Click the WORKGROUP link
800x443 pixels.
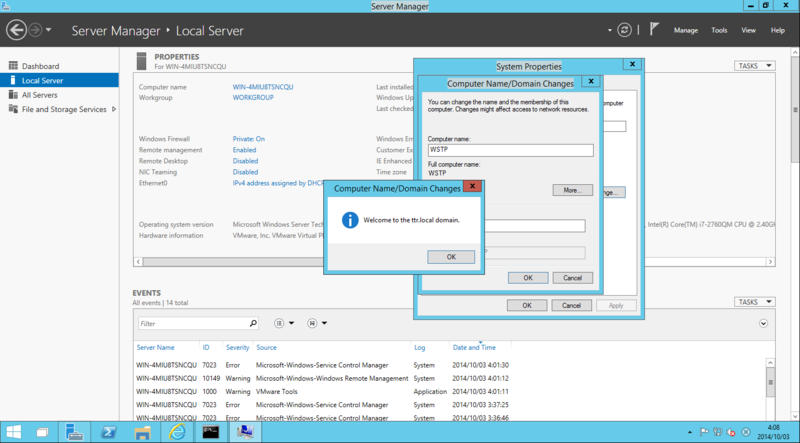(253, 97)
